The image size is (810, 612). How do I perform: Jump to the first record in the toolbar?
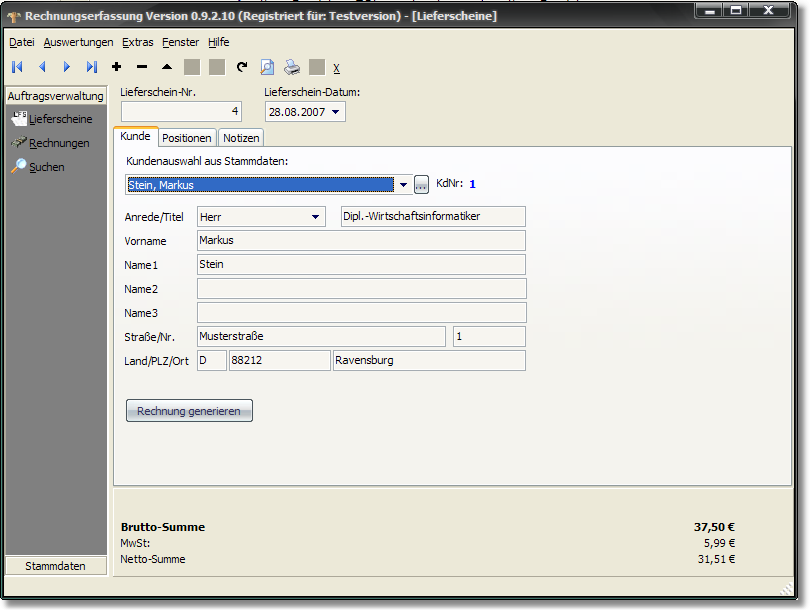click(x=17, y=67)
